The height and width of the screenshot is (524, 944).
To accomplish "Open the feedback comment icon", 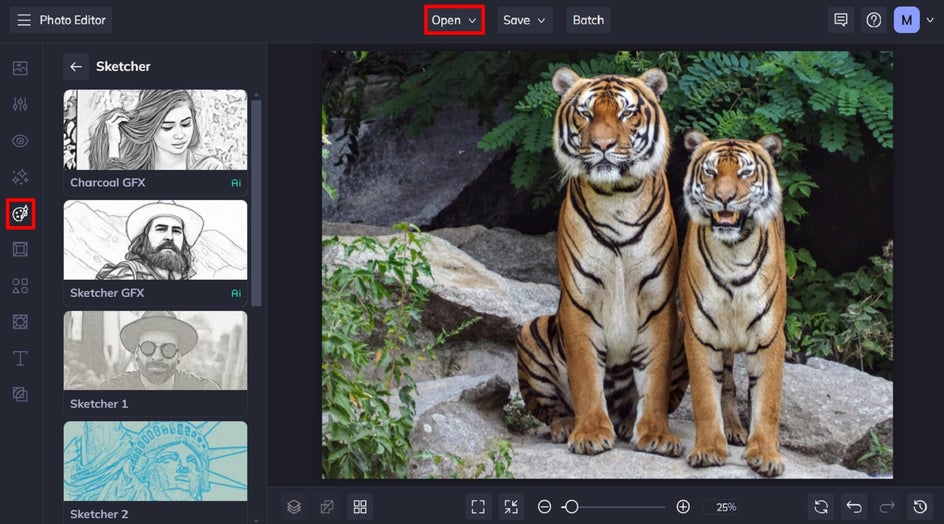I will tap(841, 20).
